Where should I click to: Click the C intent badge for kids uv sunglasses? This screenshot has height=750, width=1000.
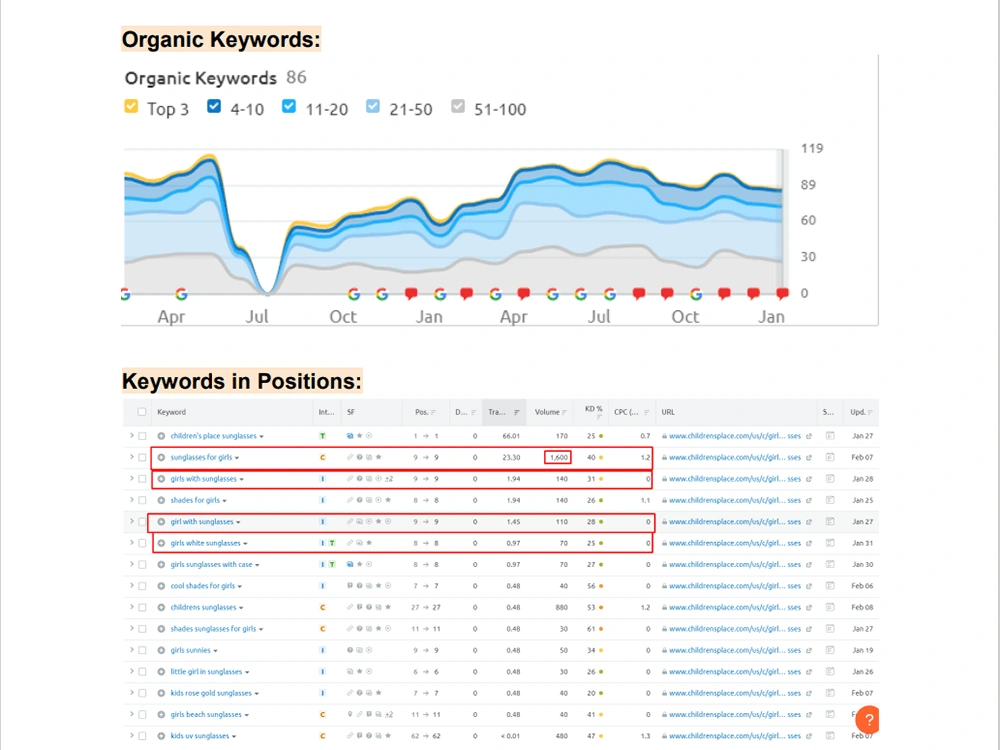click(323, 736)
